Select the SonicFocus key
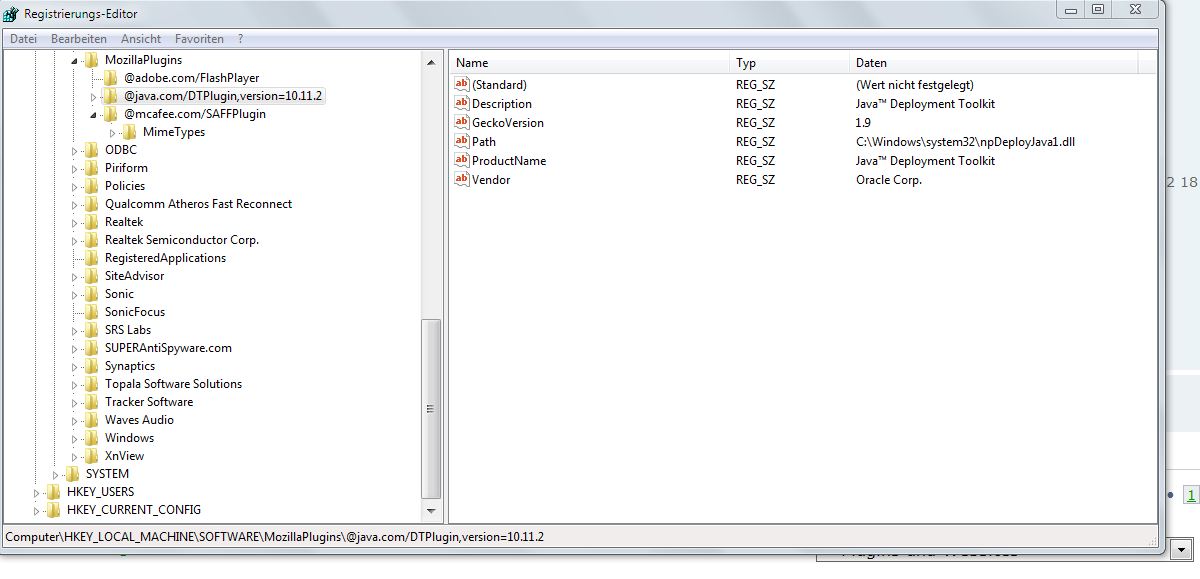 [x=135, y=312]
